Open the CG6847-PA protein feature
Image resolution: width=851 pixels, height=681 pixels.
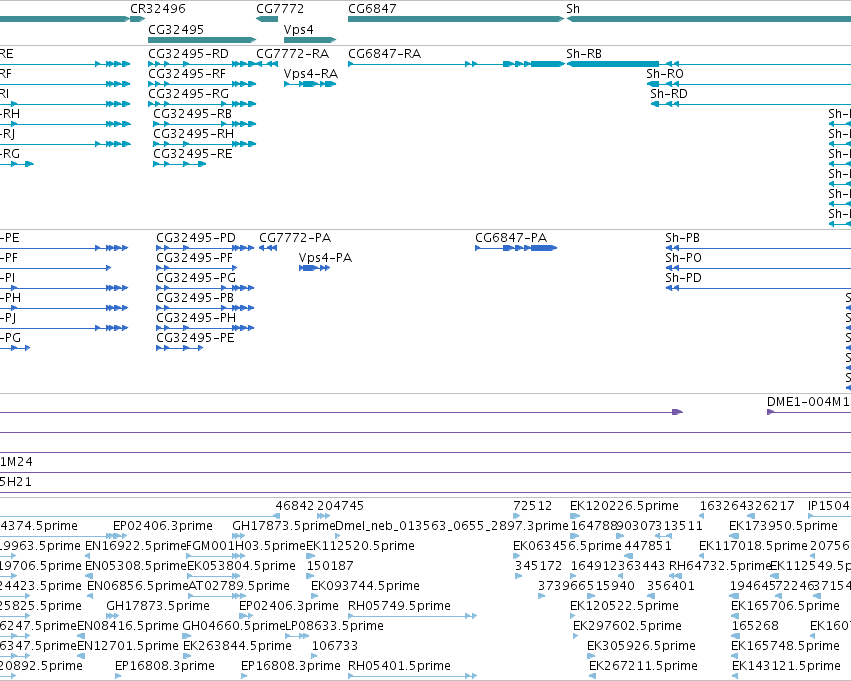tap(516, 248)
